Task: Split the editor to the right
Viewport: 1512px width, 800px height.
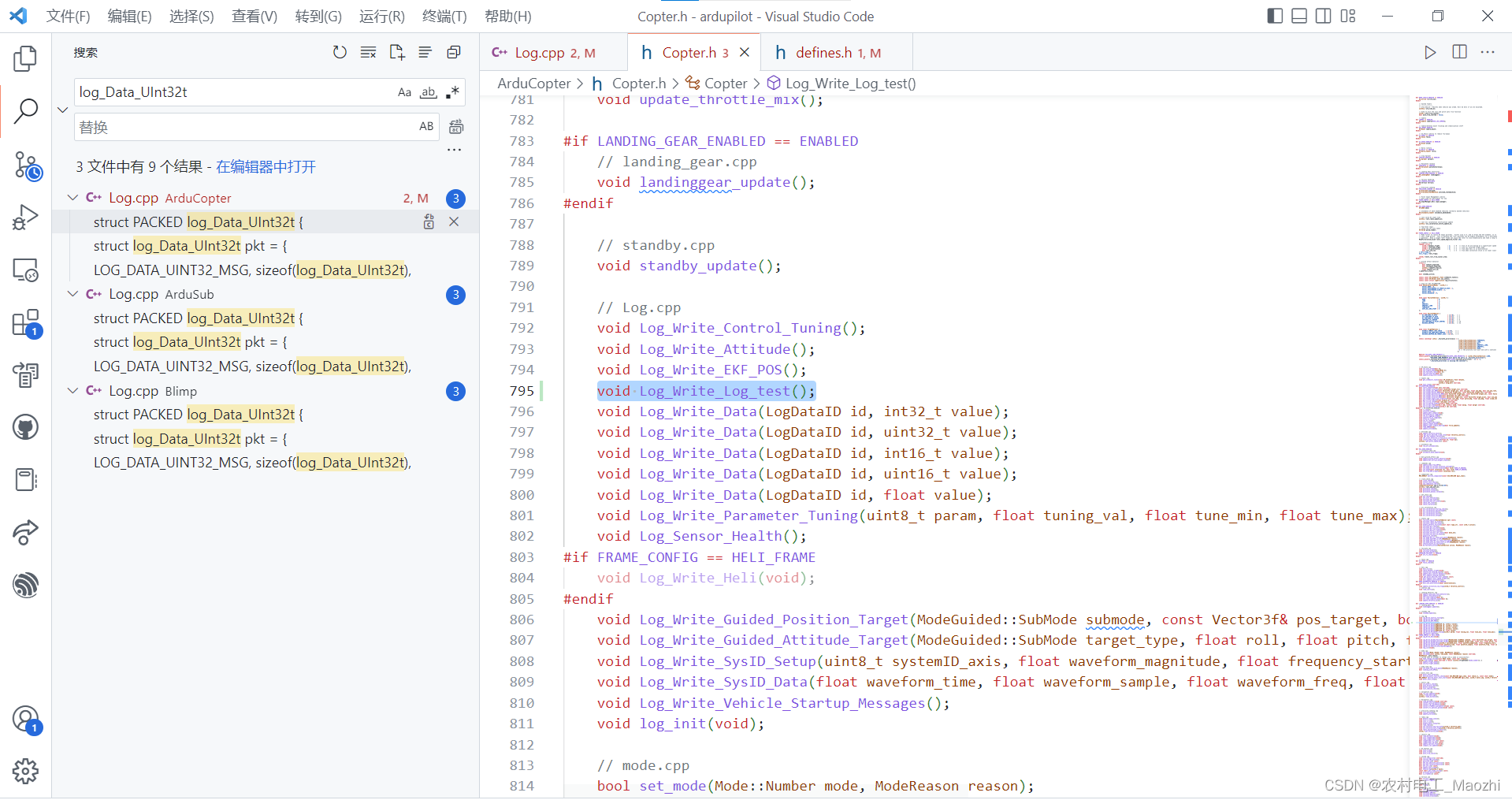Action: [1459, 52]
